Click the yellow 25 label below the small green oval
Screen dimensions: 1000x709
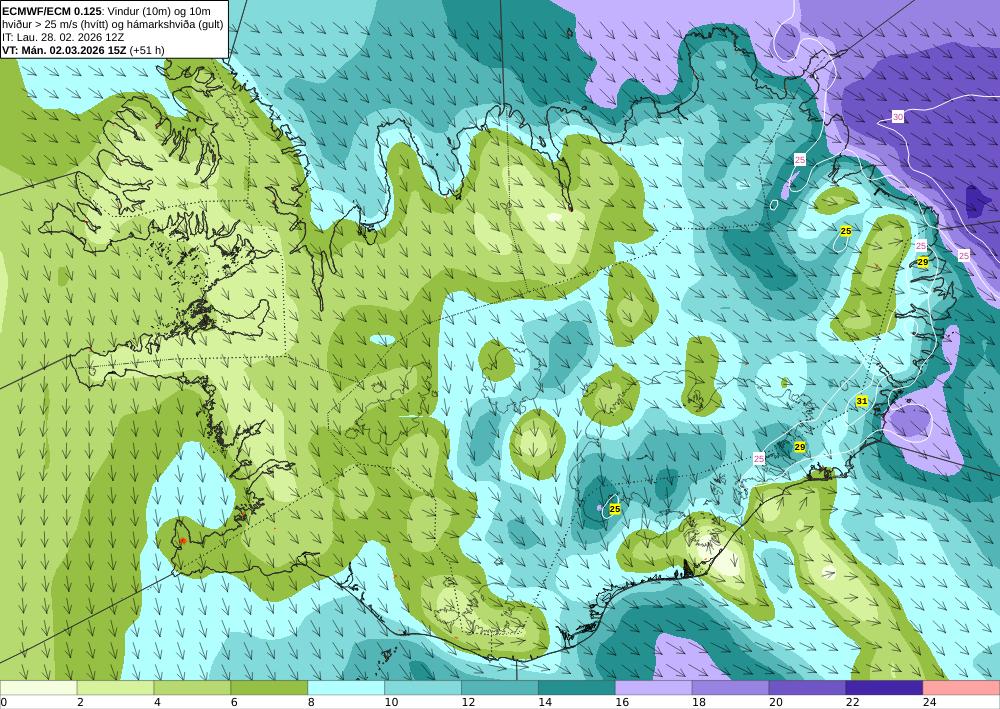(x=846, y=231)
